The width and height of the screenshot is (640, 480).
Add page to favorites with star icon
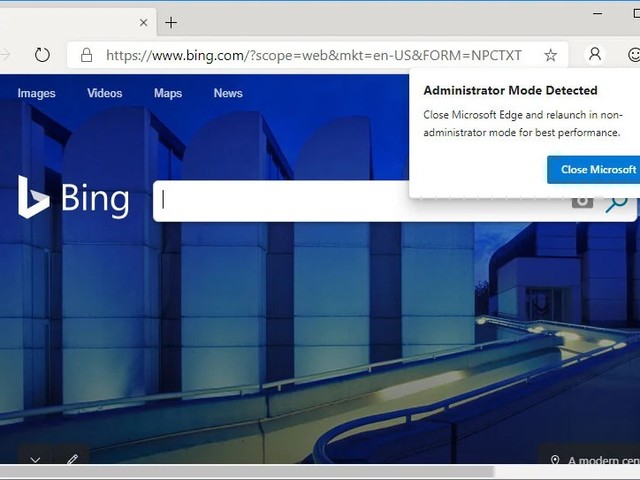[550, 55]
